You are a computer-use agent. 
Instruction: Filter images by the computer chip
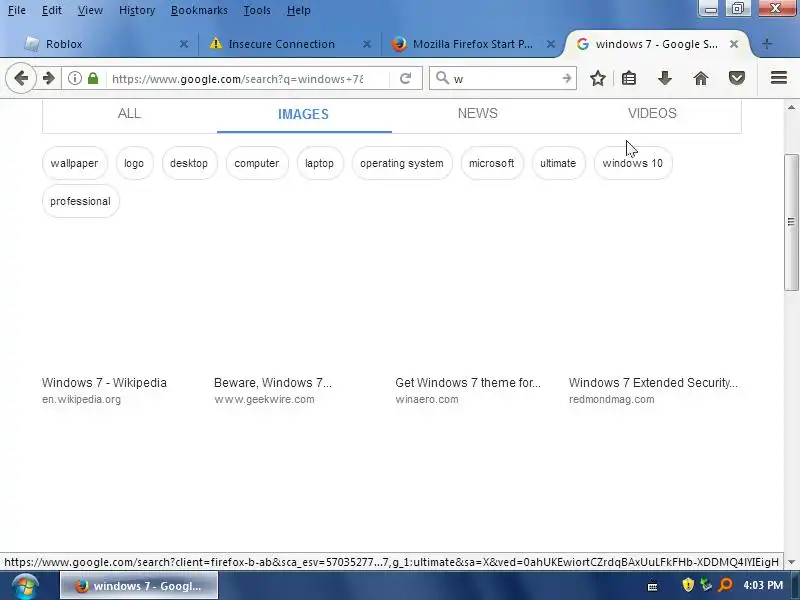[257, 163]
